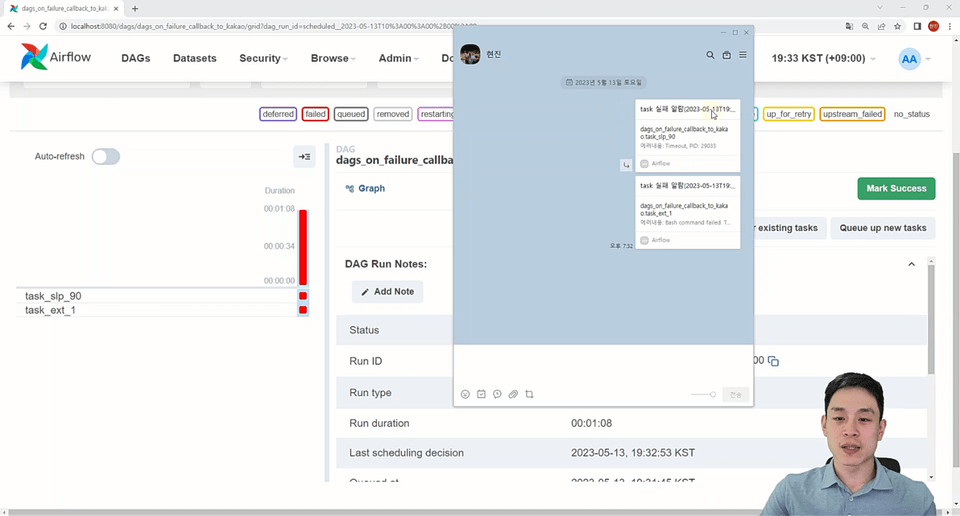
Task: Click the 현진 profile picture in chat header
Action: (x=470, y=54)
